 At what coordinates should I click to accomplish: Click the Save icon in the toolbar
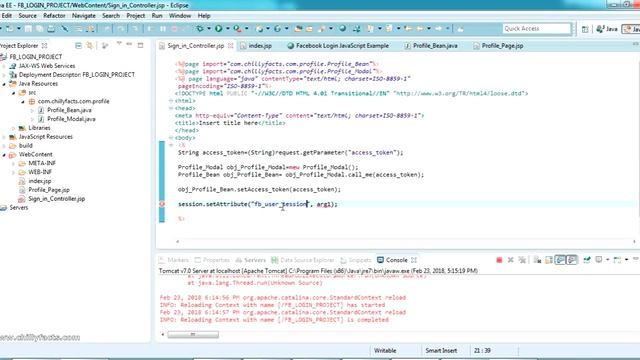tap(28, 29)
